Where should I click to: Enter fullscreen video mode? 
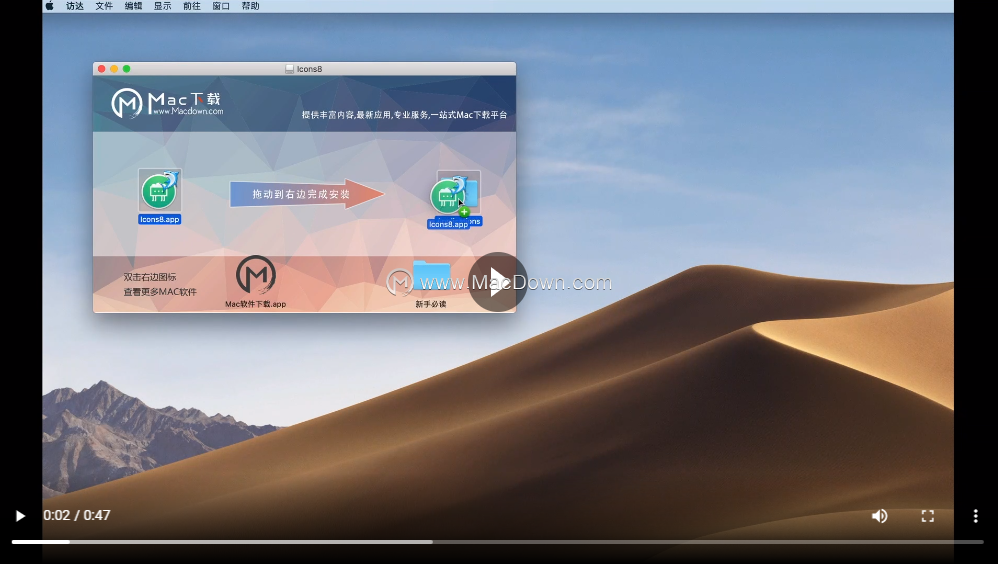[928, 516]
